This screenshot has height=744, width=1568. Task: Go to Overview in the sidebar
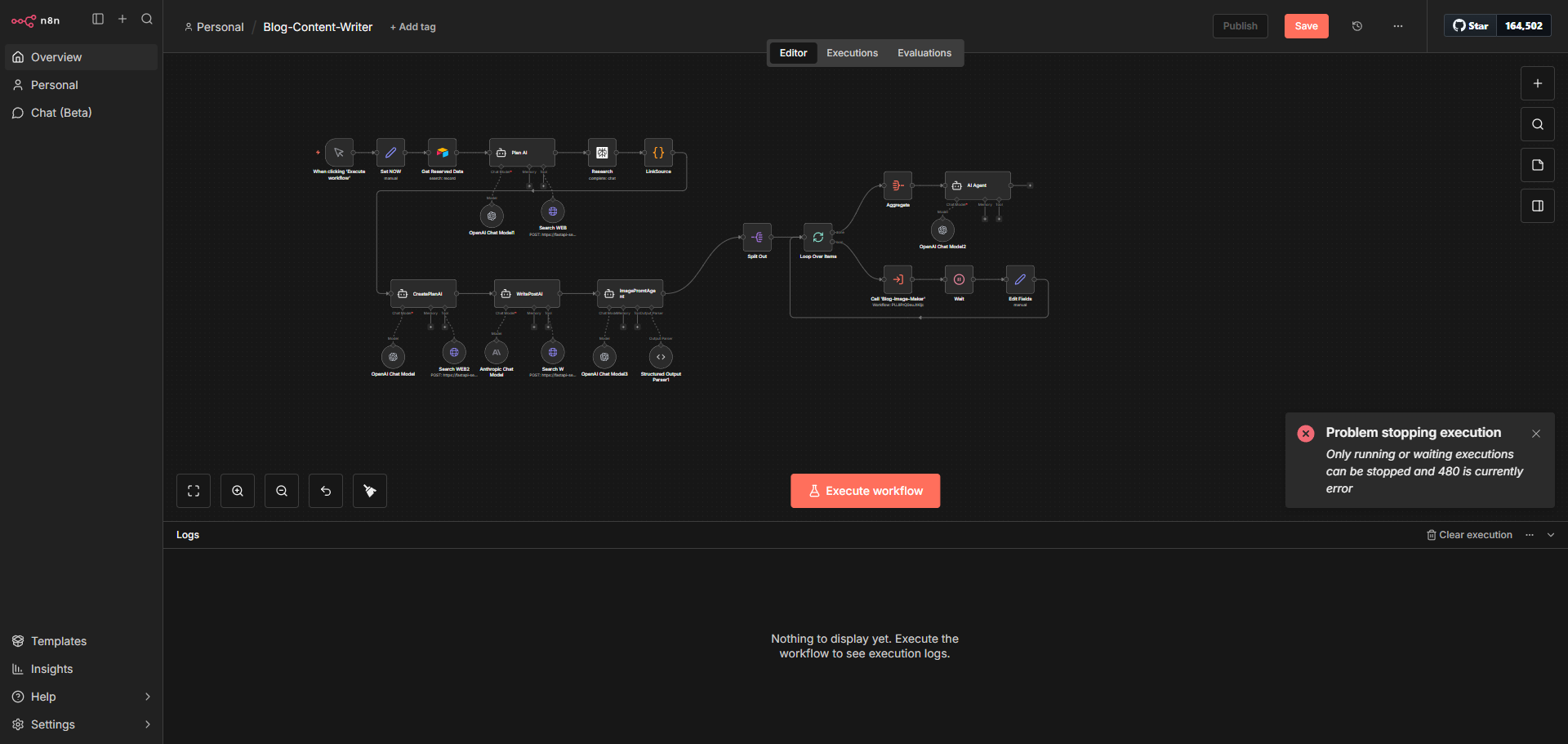(81, 57)
